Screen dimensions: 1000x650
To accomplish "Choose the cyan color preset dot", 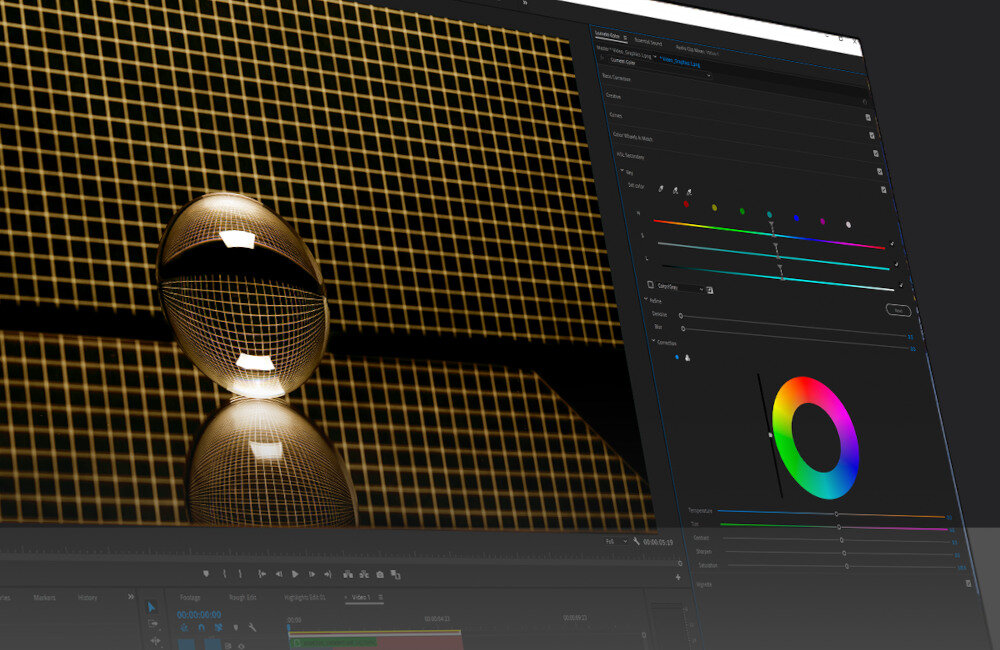I will click(x=769, y=214).
